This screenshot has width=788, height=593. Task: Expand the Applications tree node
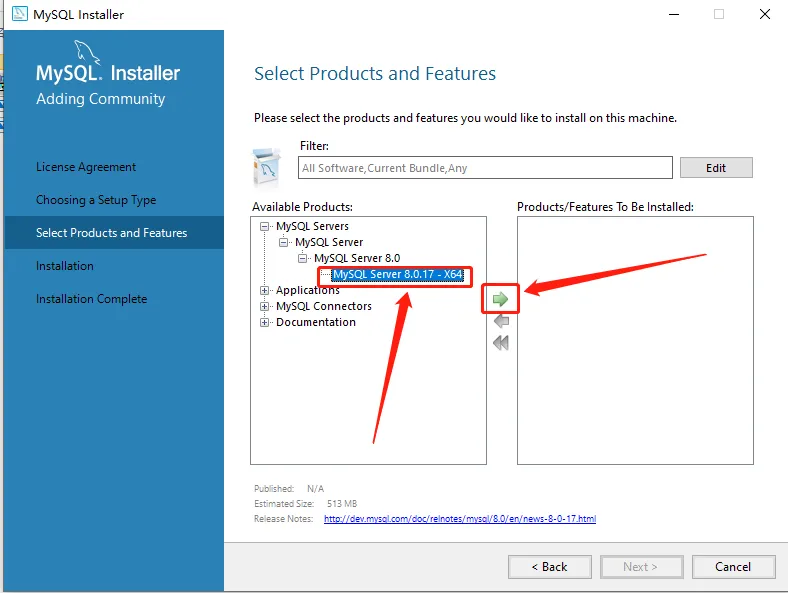(x=265, y=290)
